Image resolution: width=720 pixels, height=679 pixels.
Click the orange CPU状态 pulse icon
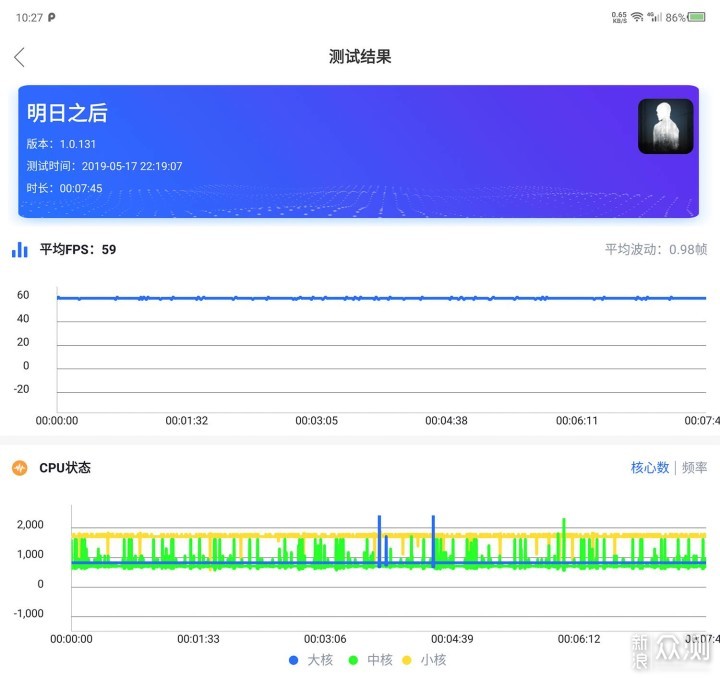coord(20,468)
